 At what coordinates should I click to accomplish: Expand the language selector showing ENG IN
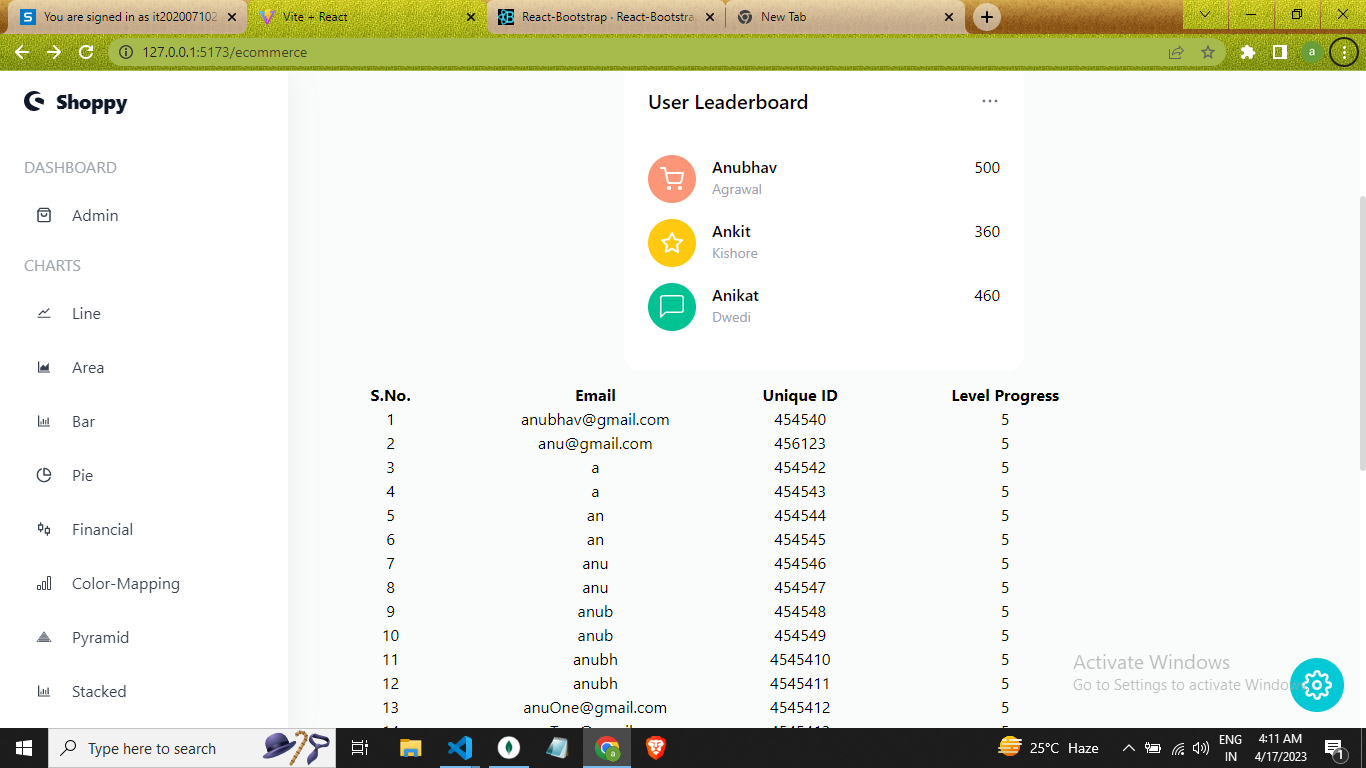pyautogui.click(x=1232, y=747)
